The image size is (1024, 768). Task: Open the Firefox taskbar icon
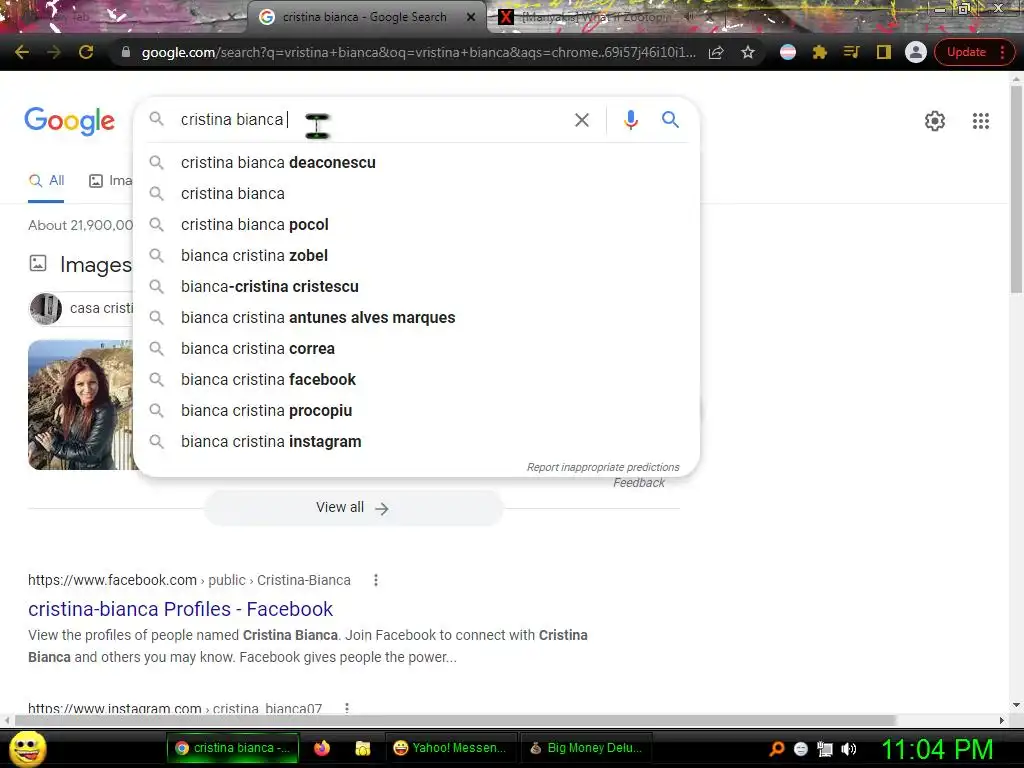pos(322,748)
